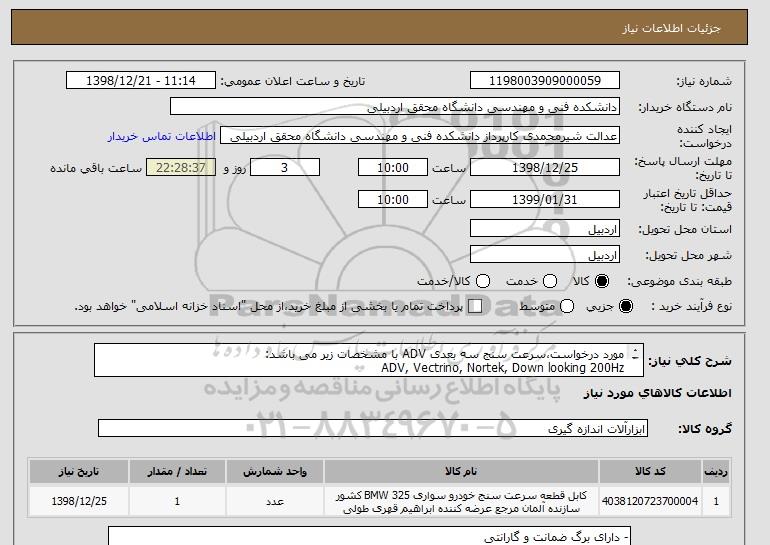Click the buyer organization name field
Screen dimensions: 770x545
coord(395,107)
